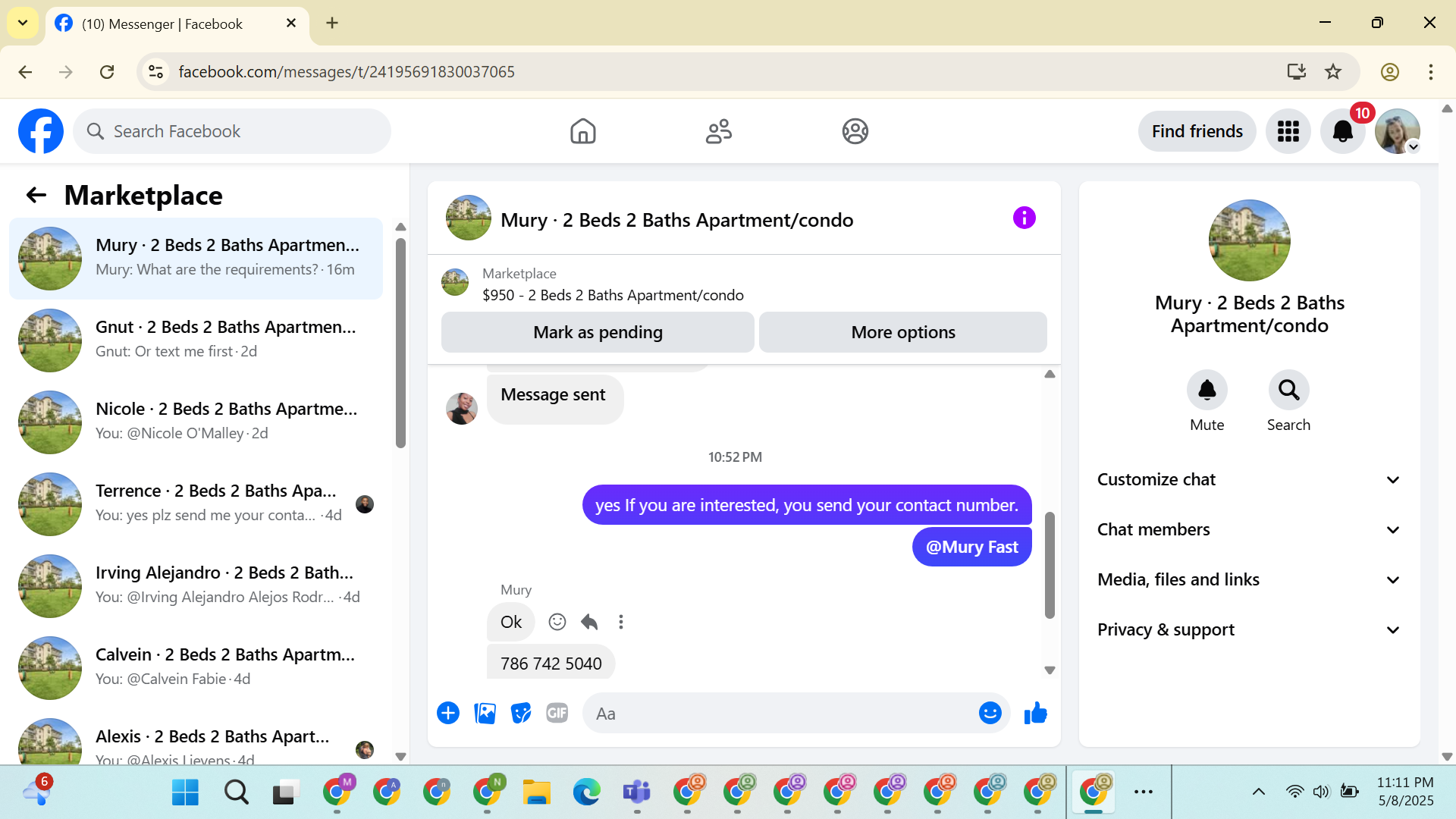
Task: Click the browser address bar URL
Action: coord(347,71)
